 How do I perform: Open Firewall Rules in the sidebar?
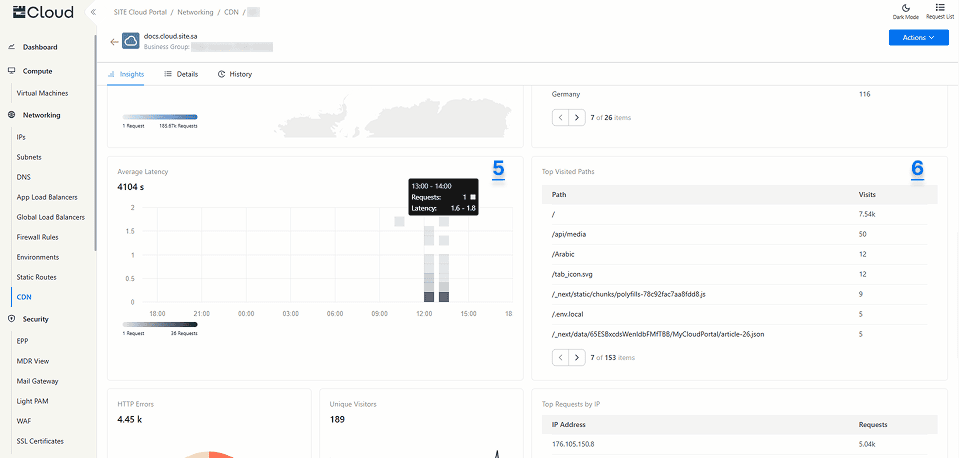click(x=38, y=237)
